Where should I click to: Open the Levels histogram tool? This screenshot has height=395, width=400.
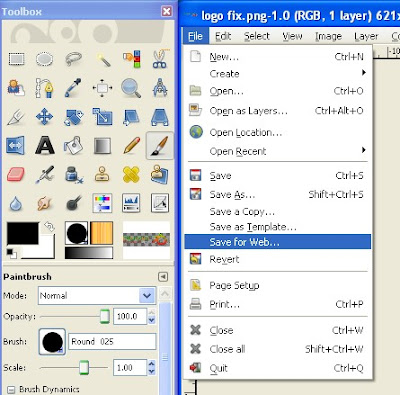[131, 203]
